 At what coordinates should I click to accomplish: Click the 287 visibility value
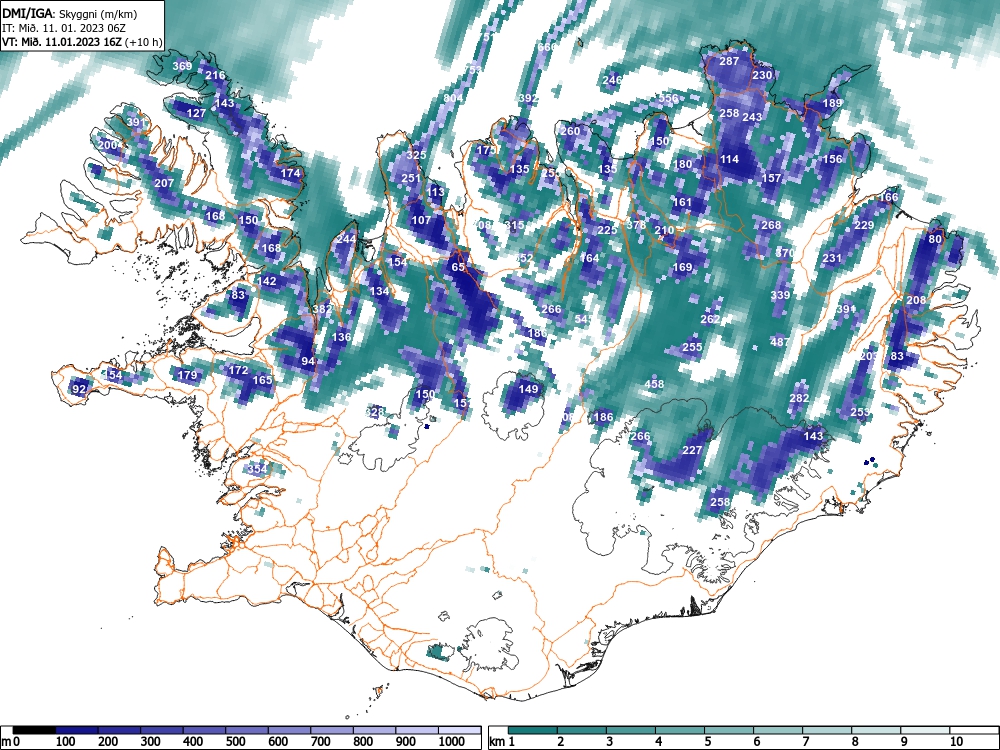729,61
